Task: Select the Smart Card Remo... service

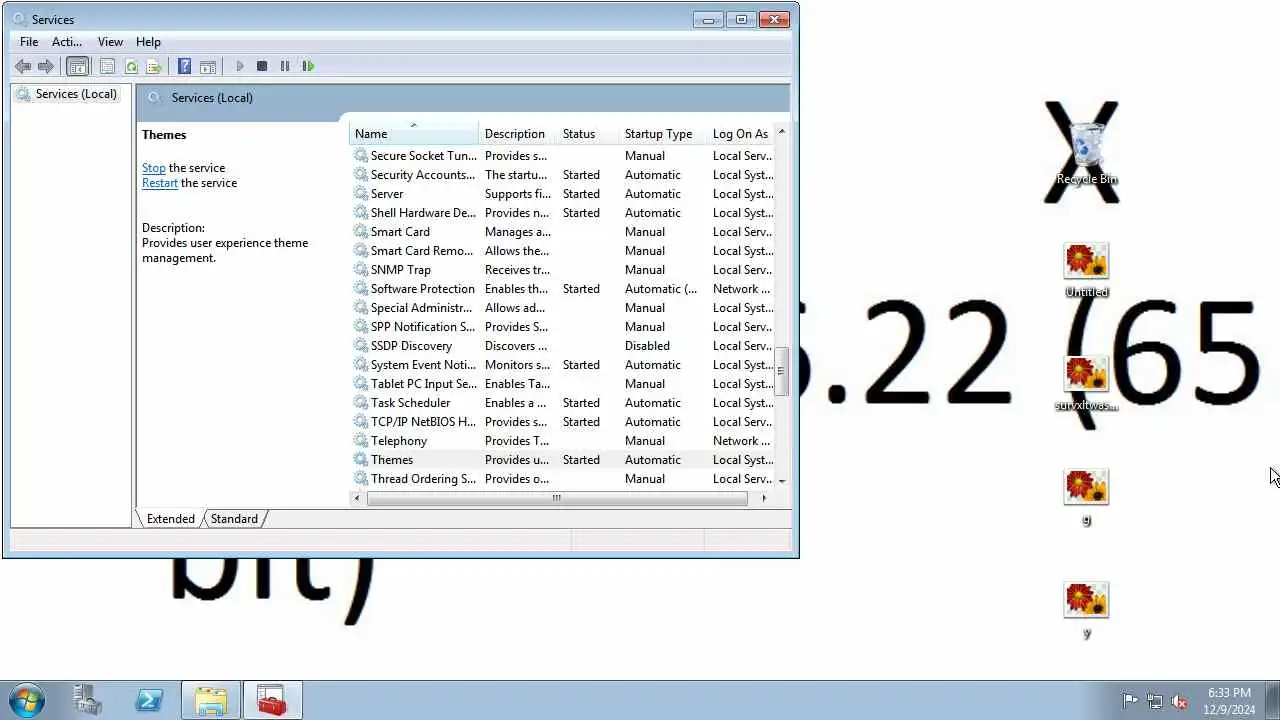Action: 563,251
